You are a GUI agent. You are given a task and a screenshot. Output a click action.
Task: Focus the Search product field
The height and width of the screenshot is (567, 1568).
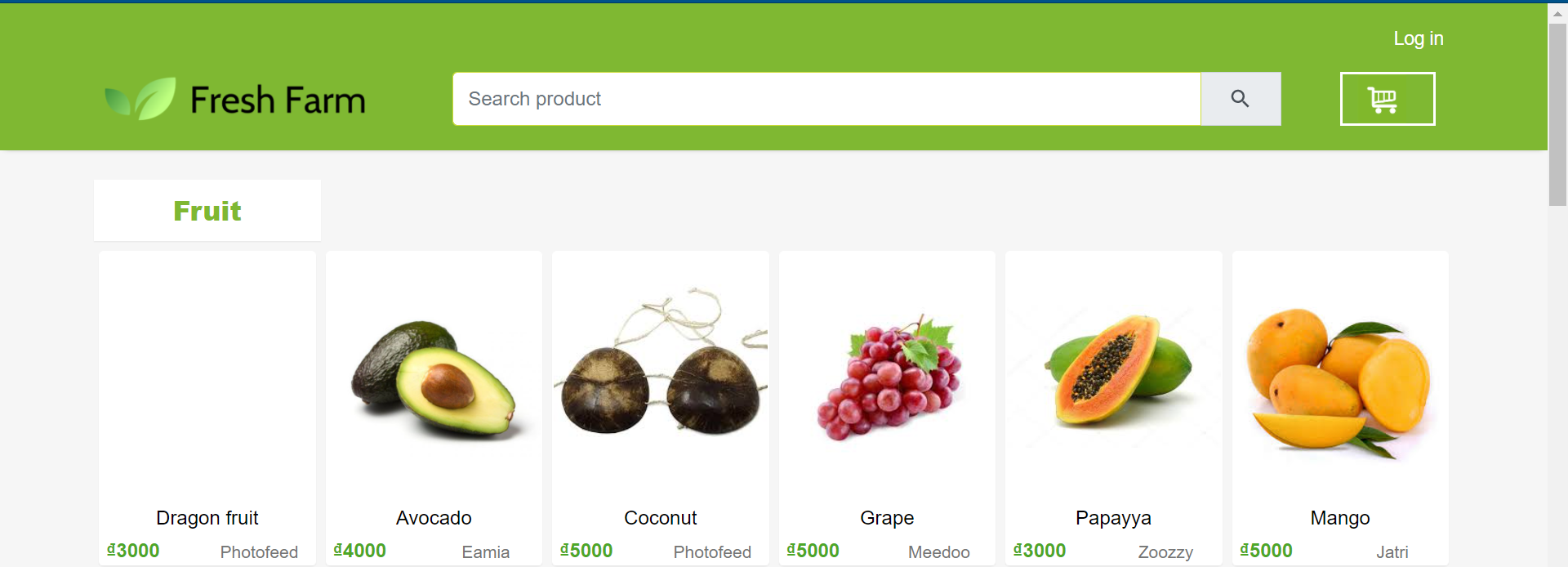click(826, 99)
